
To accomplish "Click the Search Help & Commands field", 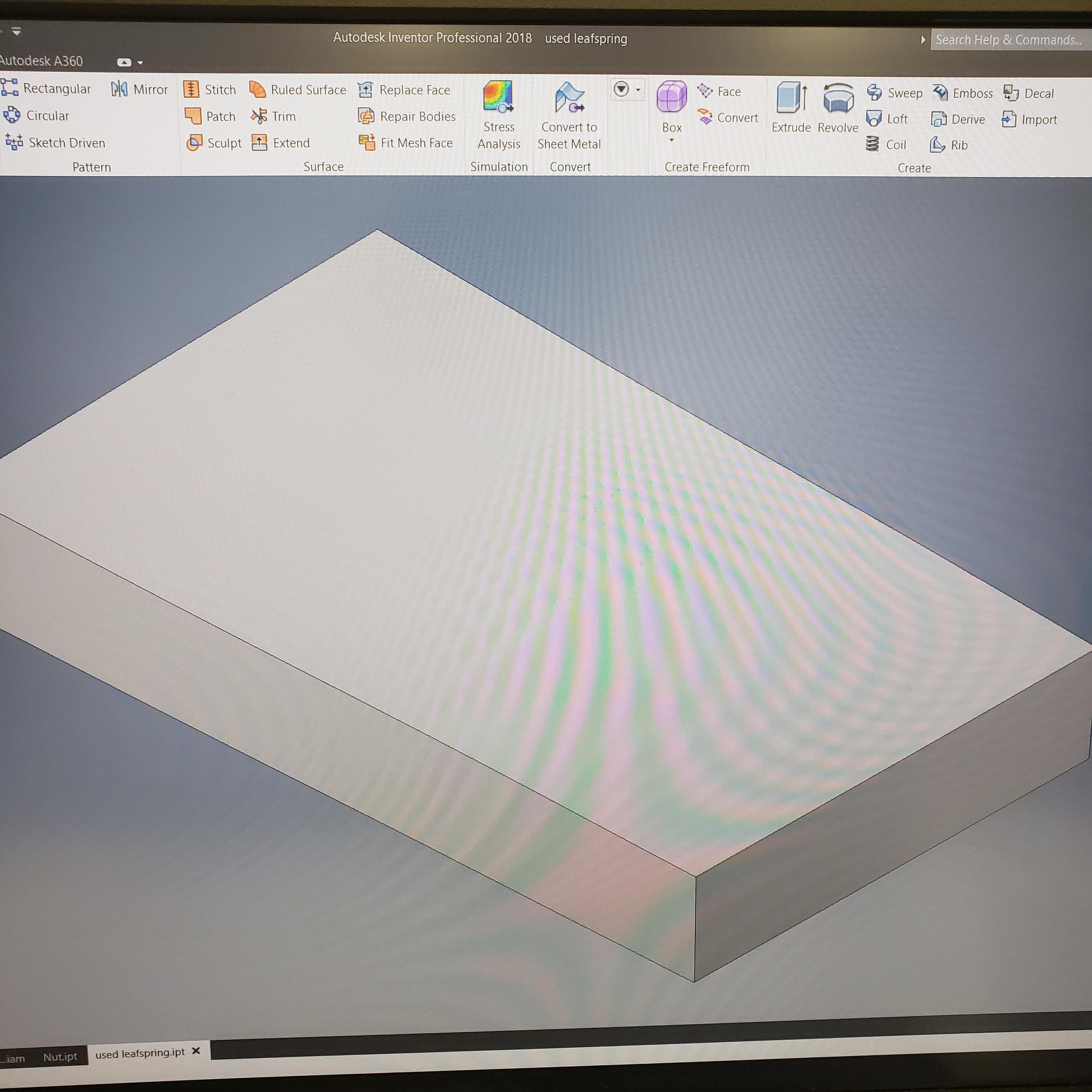I will (x=1008, y=40).
